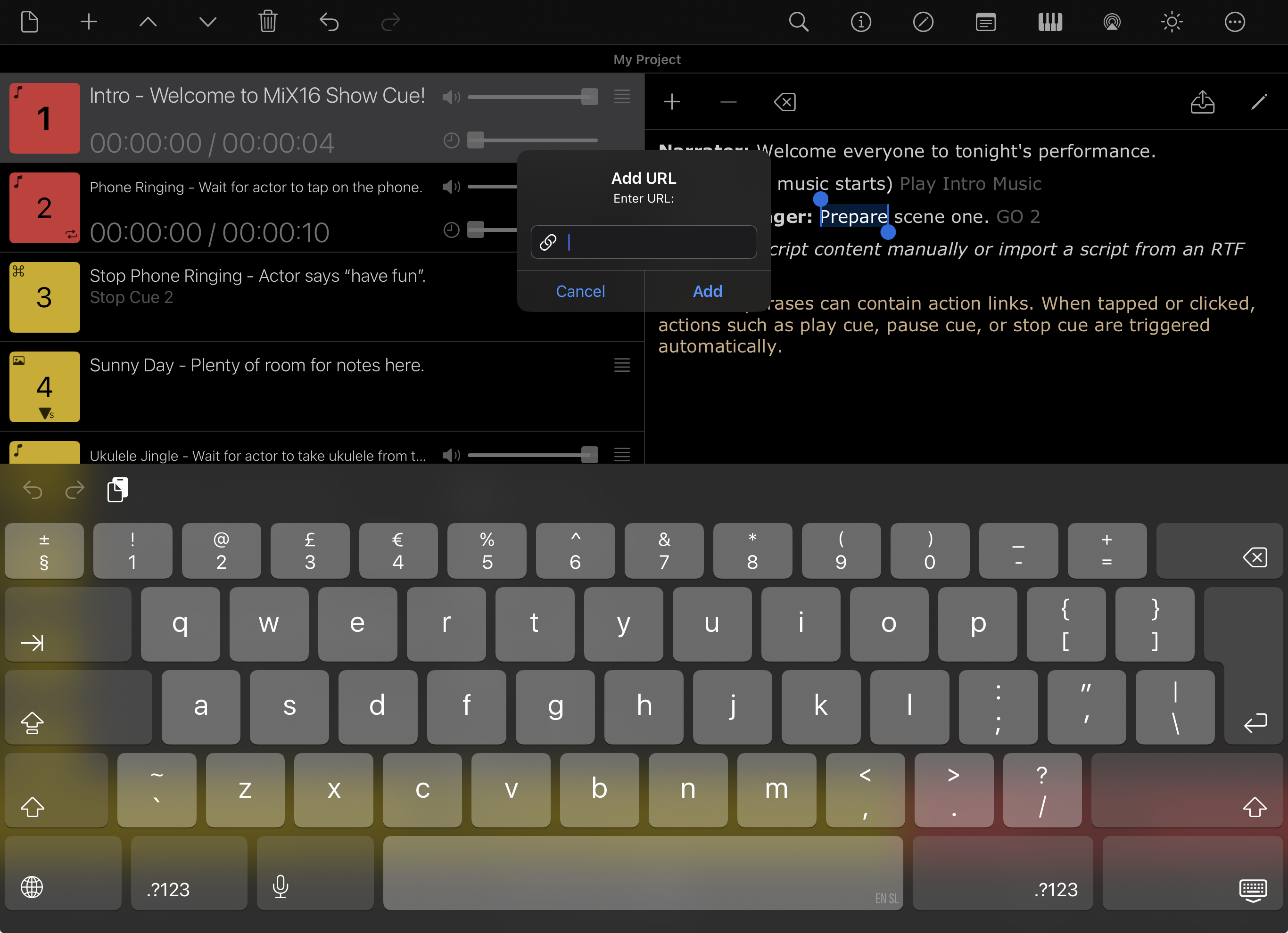
Task: Toggle left shift key
Action: [56, 790]
